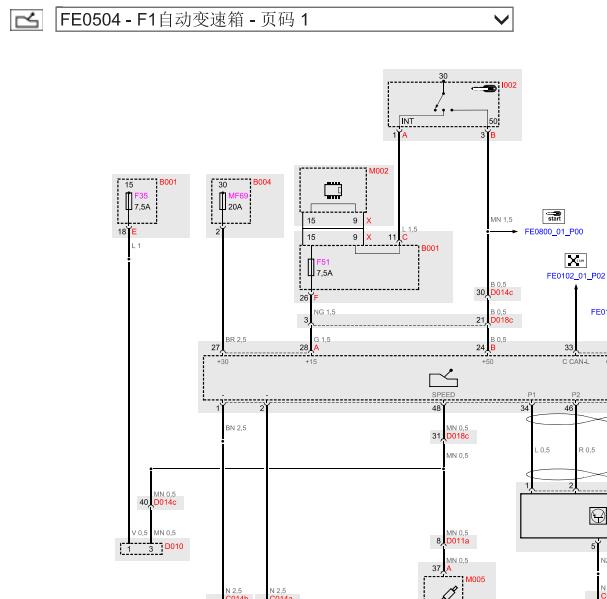Click the steering wheel icon in the lower right box
The image size is (607, 599).
[x=597, y=516]
